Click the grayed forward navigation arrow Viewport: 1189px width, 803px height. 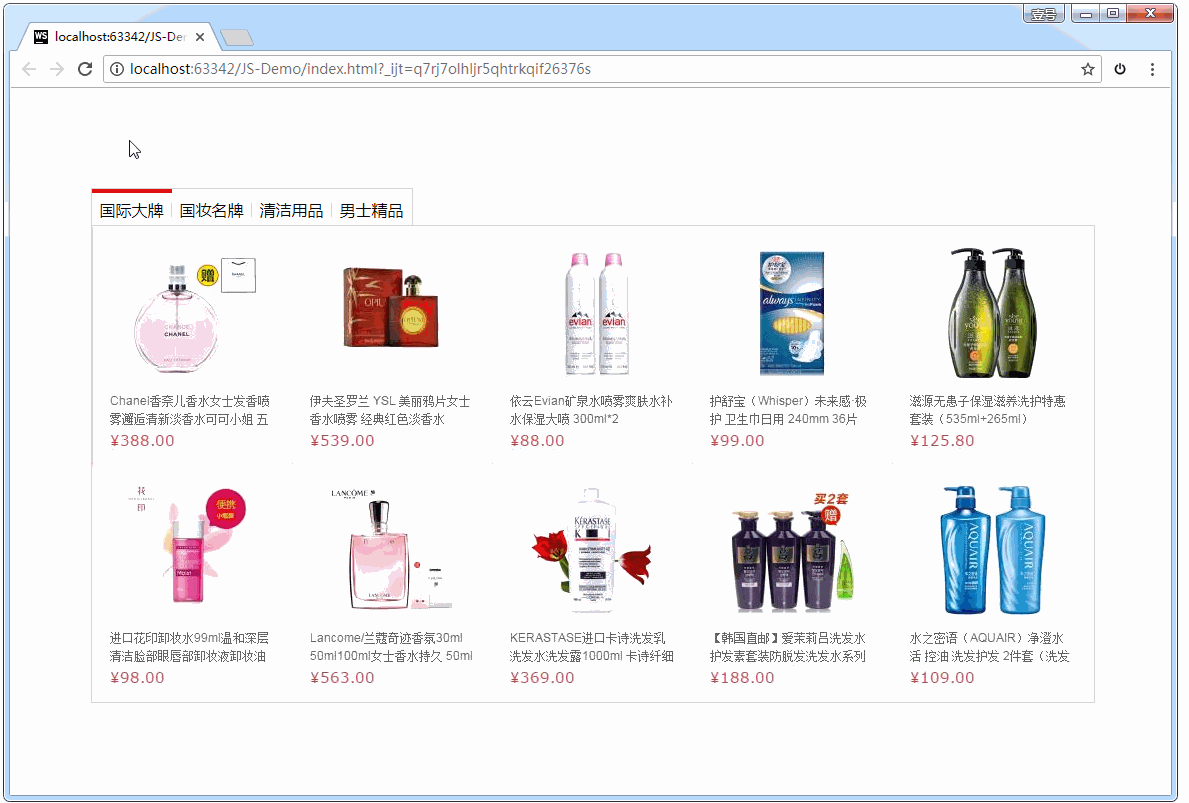[x=57, y=69]
